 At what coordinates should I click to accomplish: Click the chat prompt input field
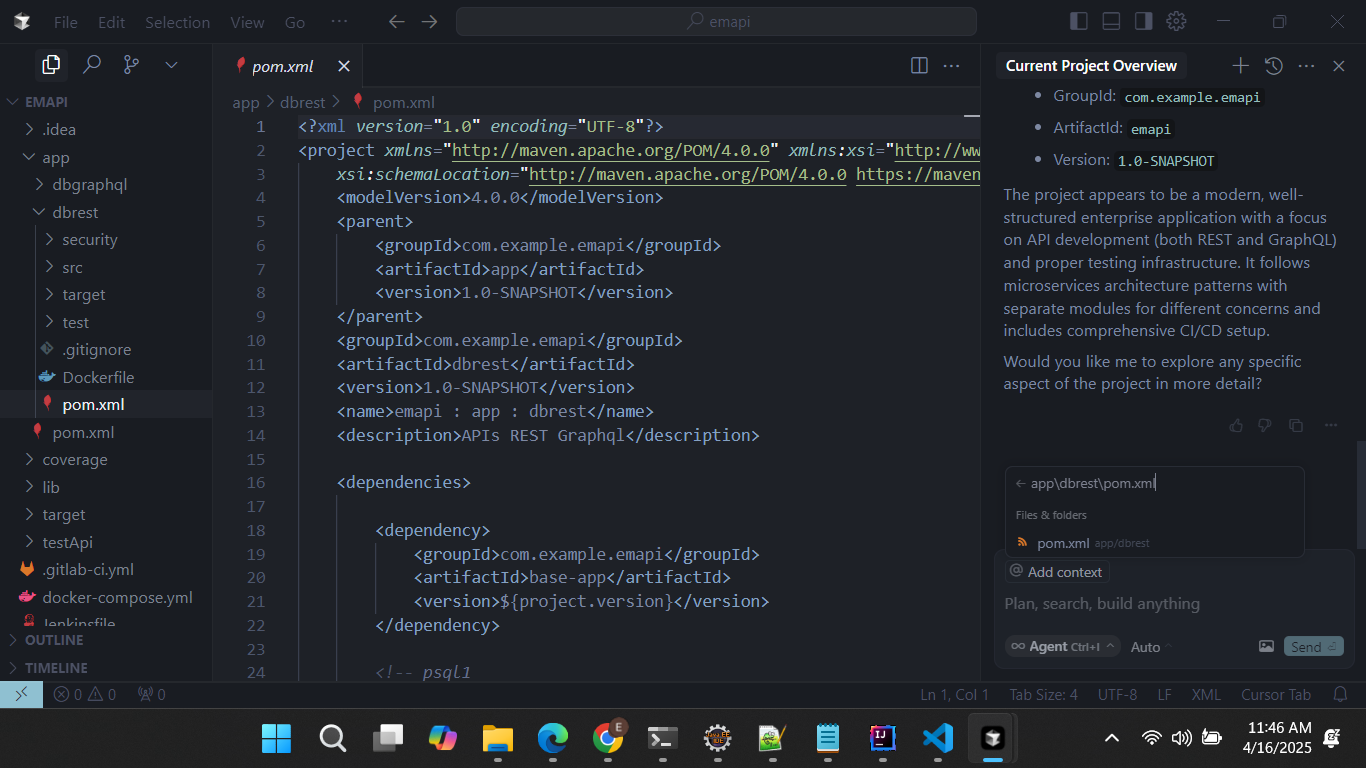click(1174, 604)
